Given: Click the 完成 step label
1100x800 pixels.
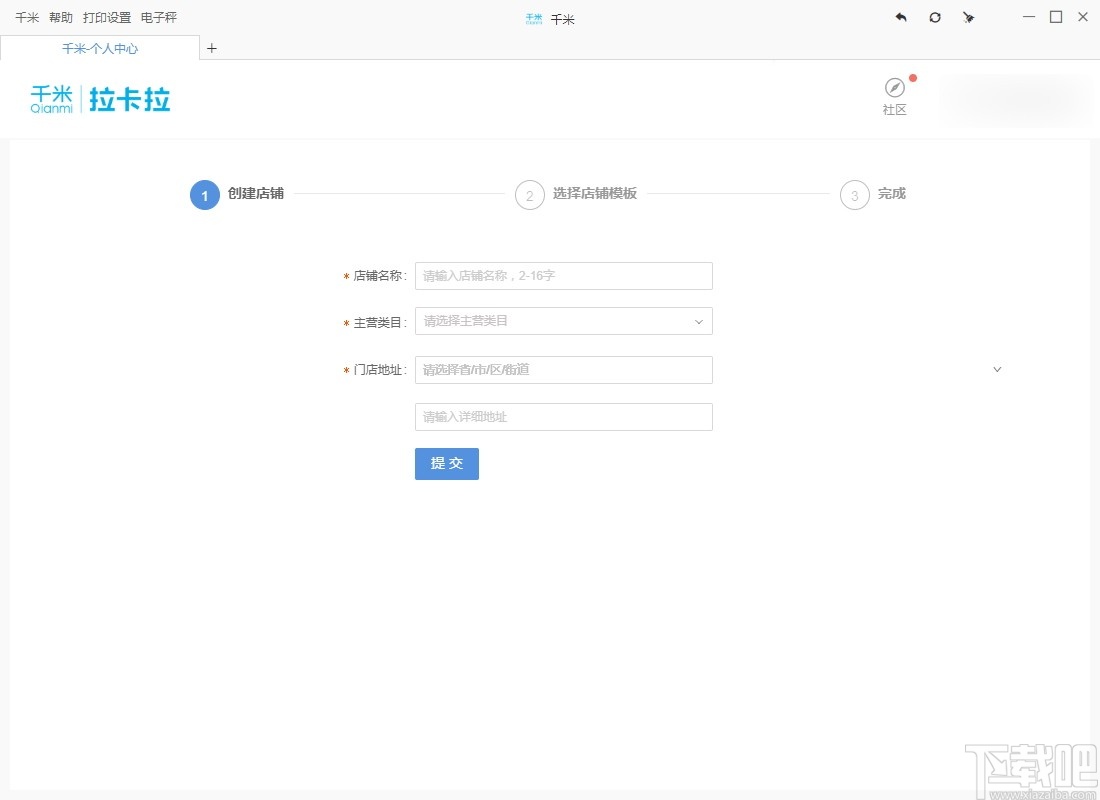Looking at the screenshot, I should click(x=892, y=194).
